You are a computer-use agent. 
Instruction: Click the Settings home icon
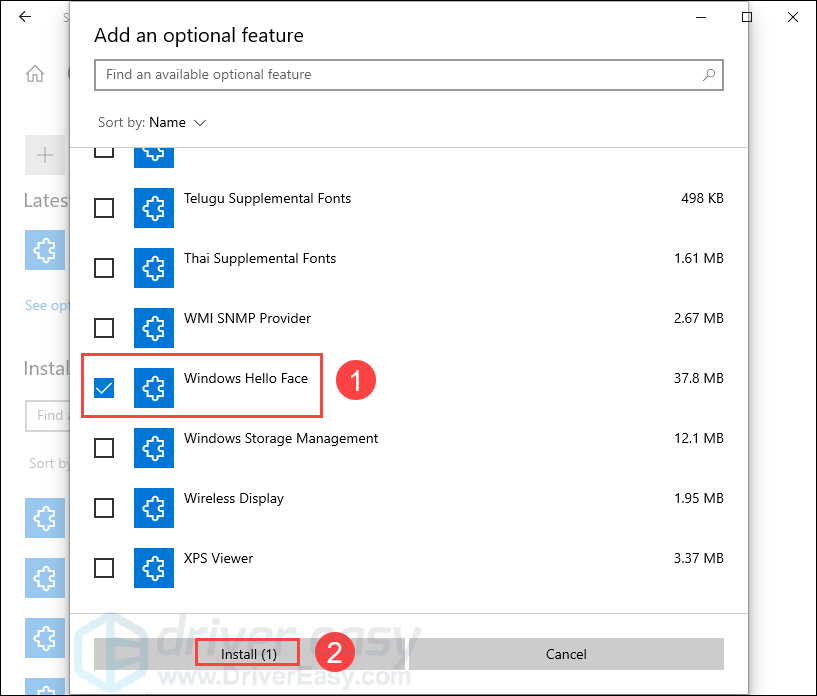34,73
